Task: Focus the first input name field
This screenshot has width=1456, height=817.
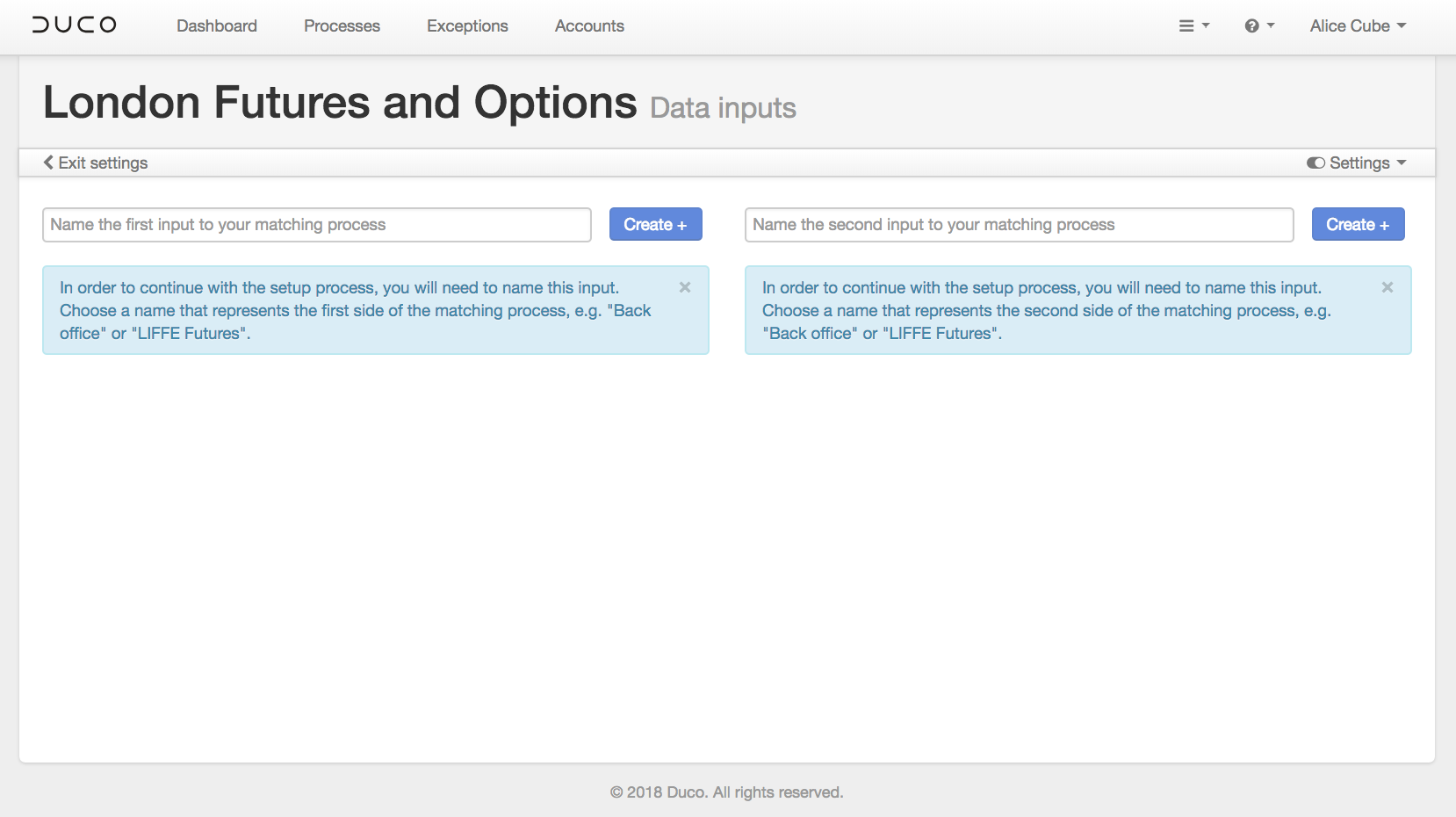Action: [x=316, y=224]
